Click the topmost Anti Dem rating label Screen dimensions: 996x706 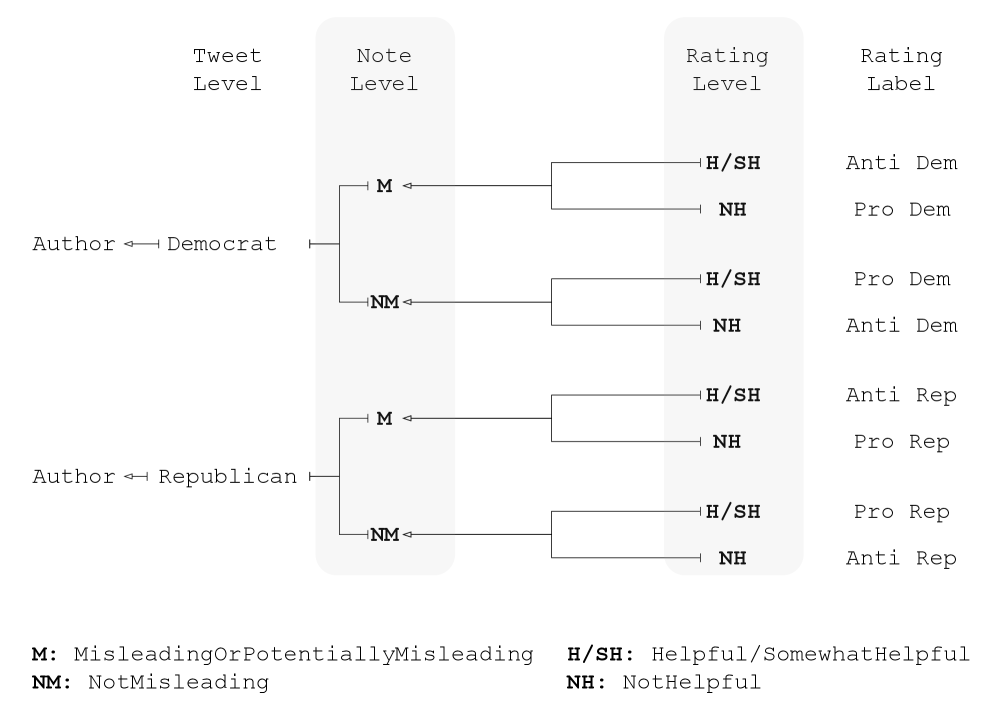click(901, 162)
